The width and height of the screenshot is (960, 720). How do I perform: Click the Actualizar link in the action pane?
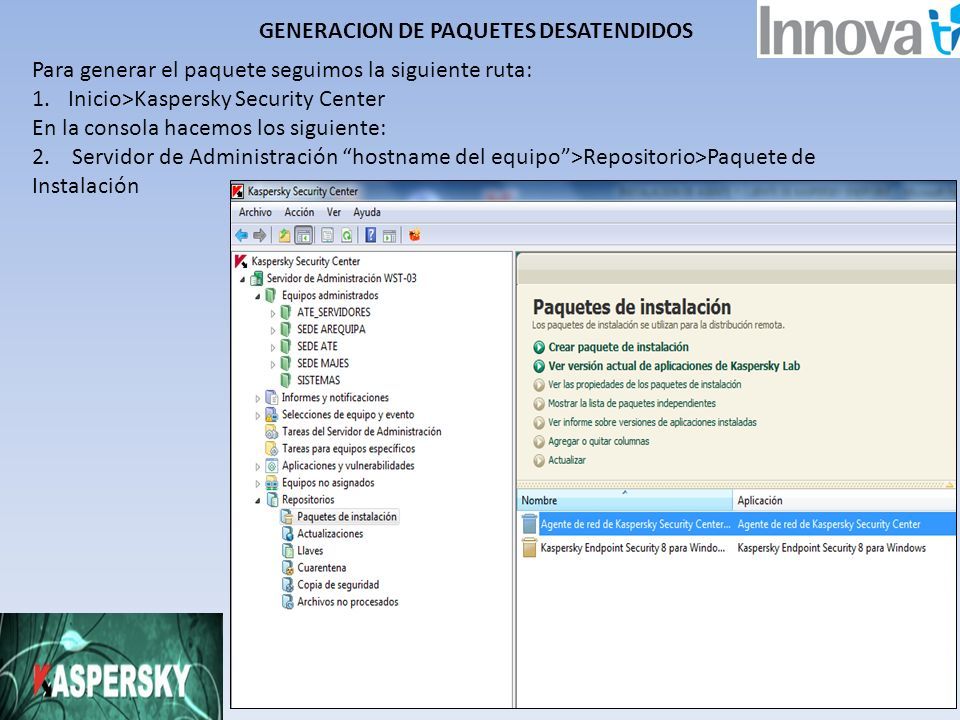point(567,460)
